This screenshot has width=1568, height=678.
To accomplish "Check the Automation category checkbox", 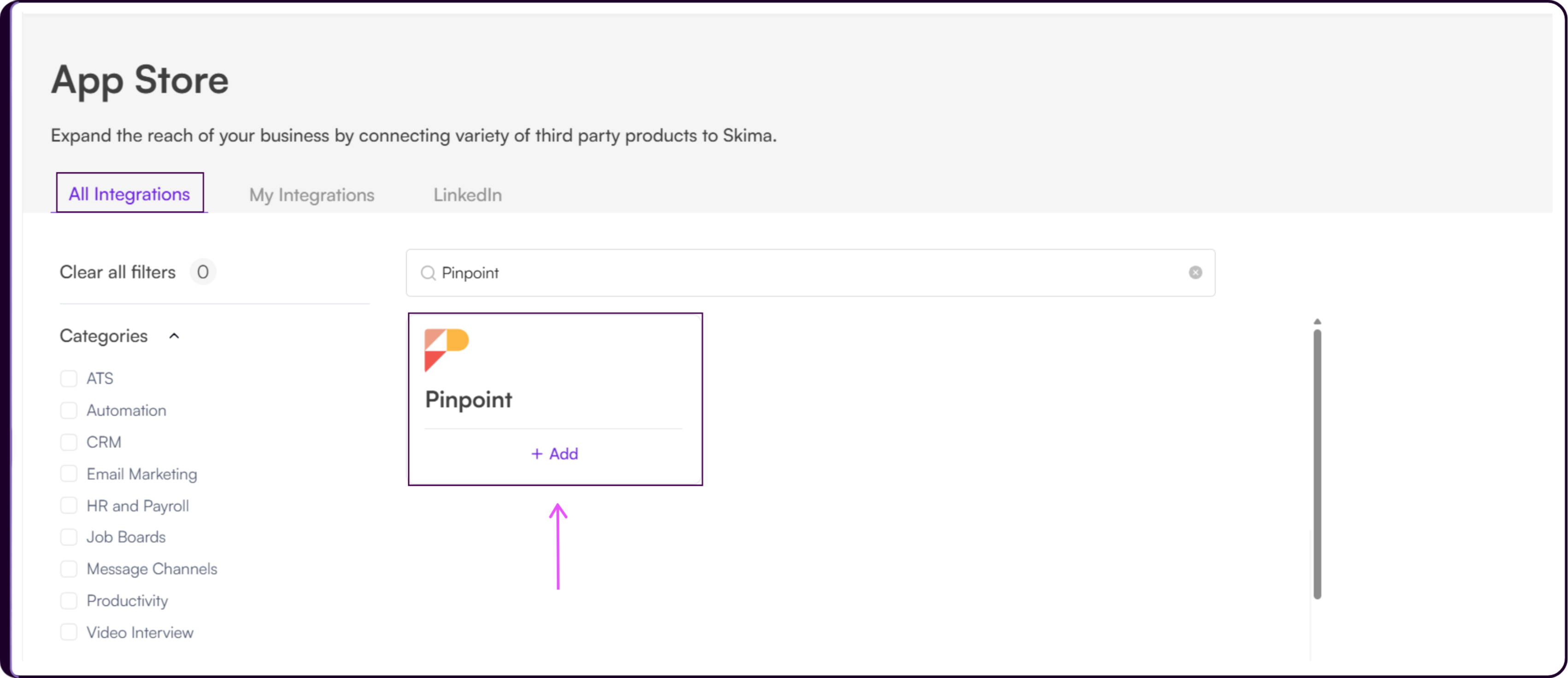I will (69, 410).
